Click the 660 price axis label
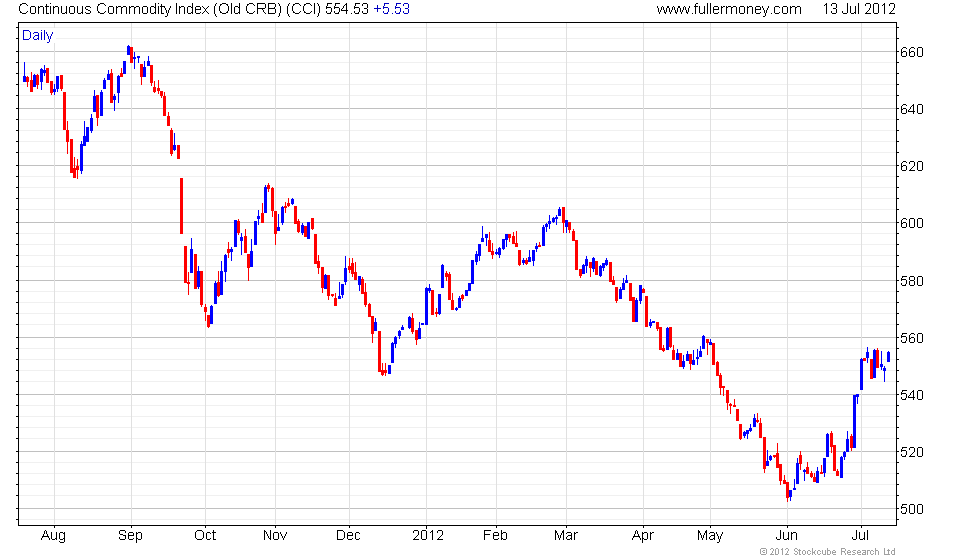 (x=911, y=52)
